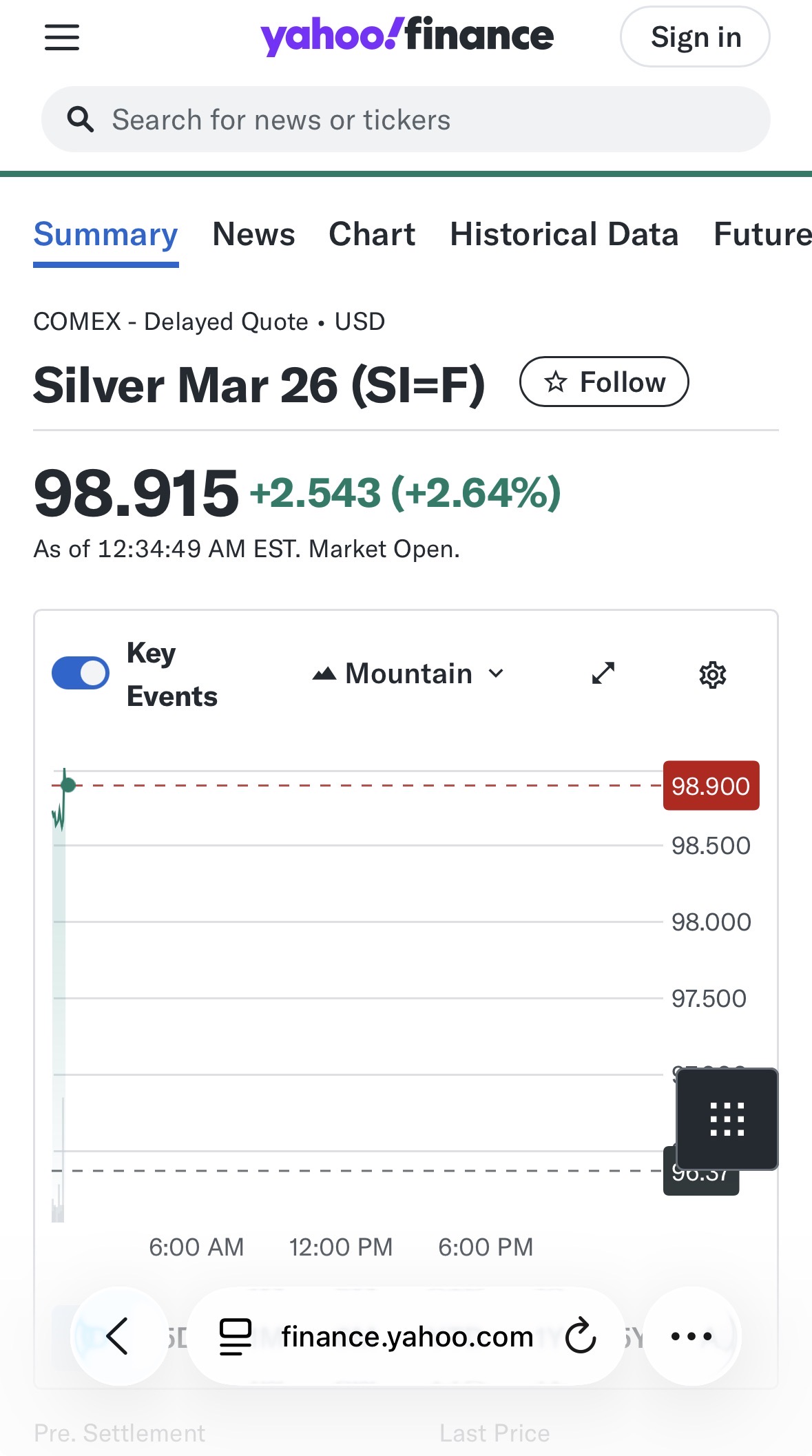Open browser more options menu

click(691, 1336)
